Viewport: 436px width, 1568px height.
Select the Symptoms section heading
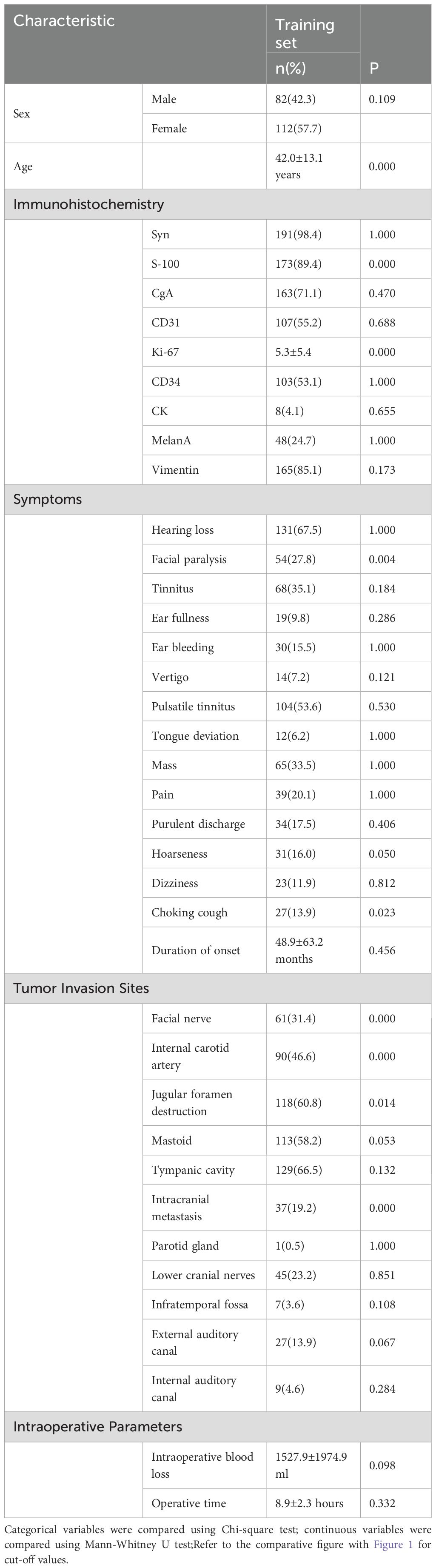click(48, 500)
